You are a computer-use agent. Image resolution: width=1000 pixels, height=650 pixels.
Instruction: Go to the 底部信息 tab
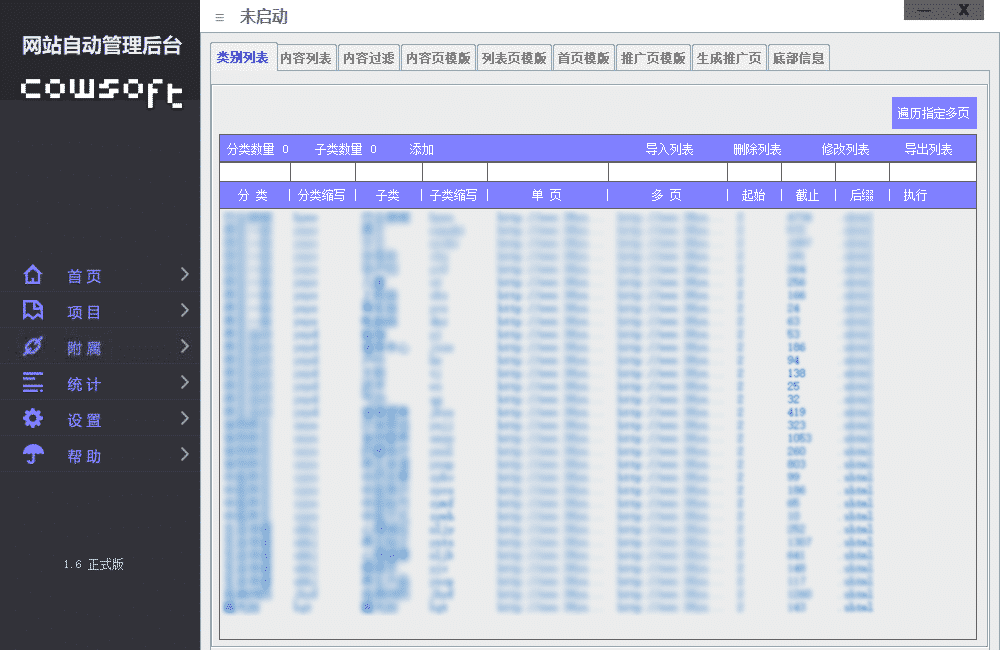[x=798, y=58]
